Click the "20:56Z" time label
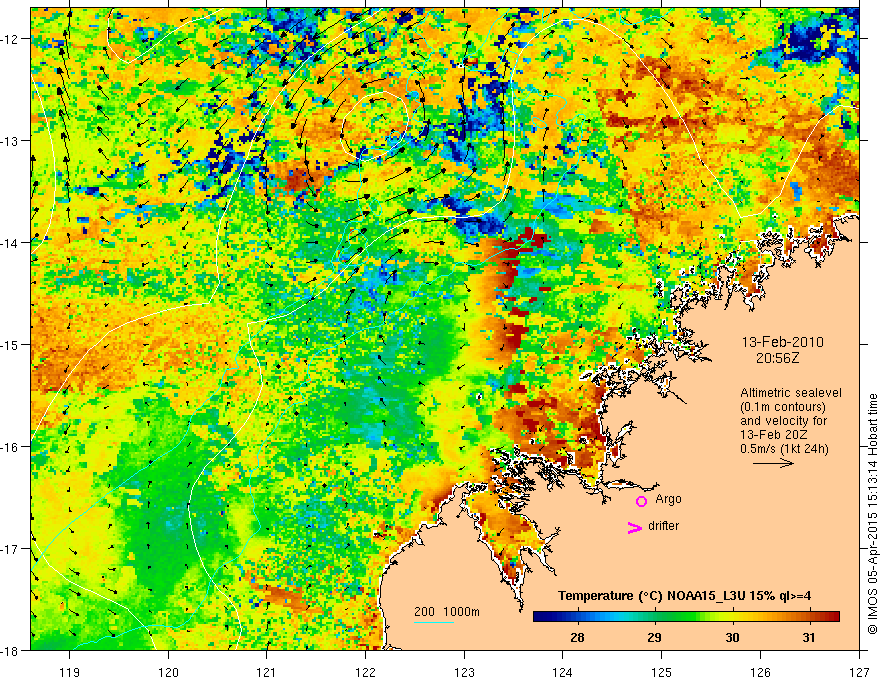880x680 pixels. pos(777,358)
